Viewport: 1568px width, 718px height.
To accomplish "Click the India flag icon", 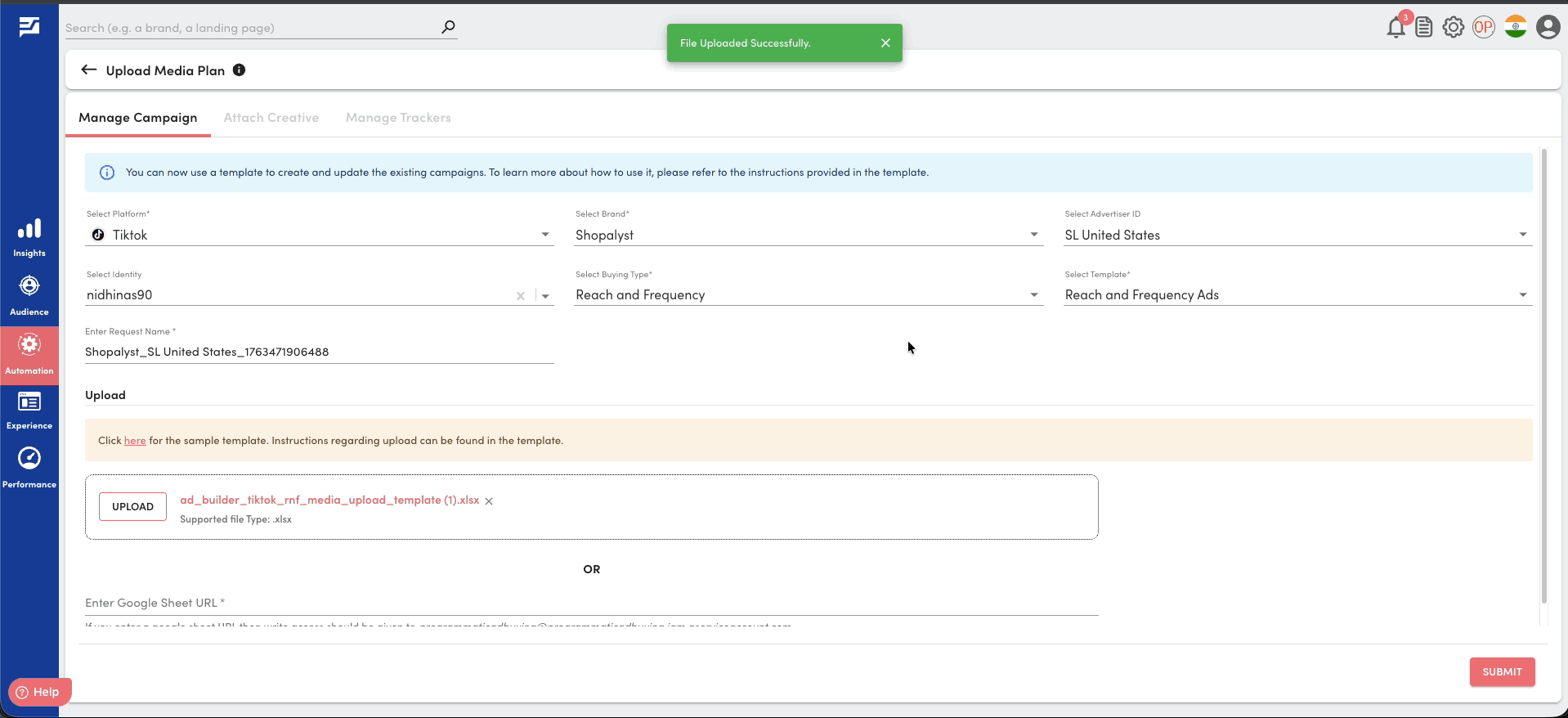I will 1516,27.
